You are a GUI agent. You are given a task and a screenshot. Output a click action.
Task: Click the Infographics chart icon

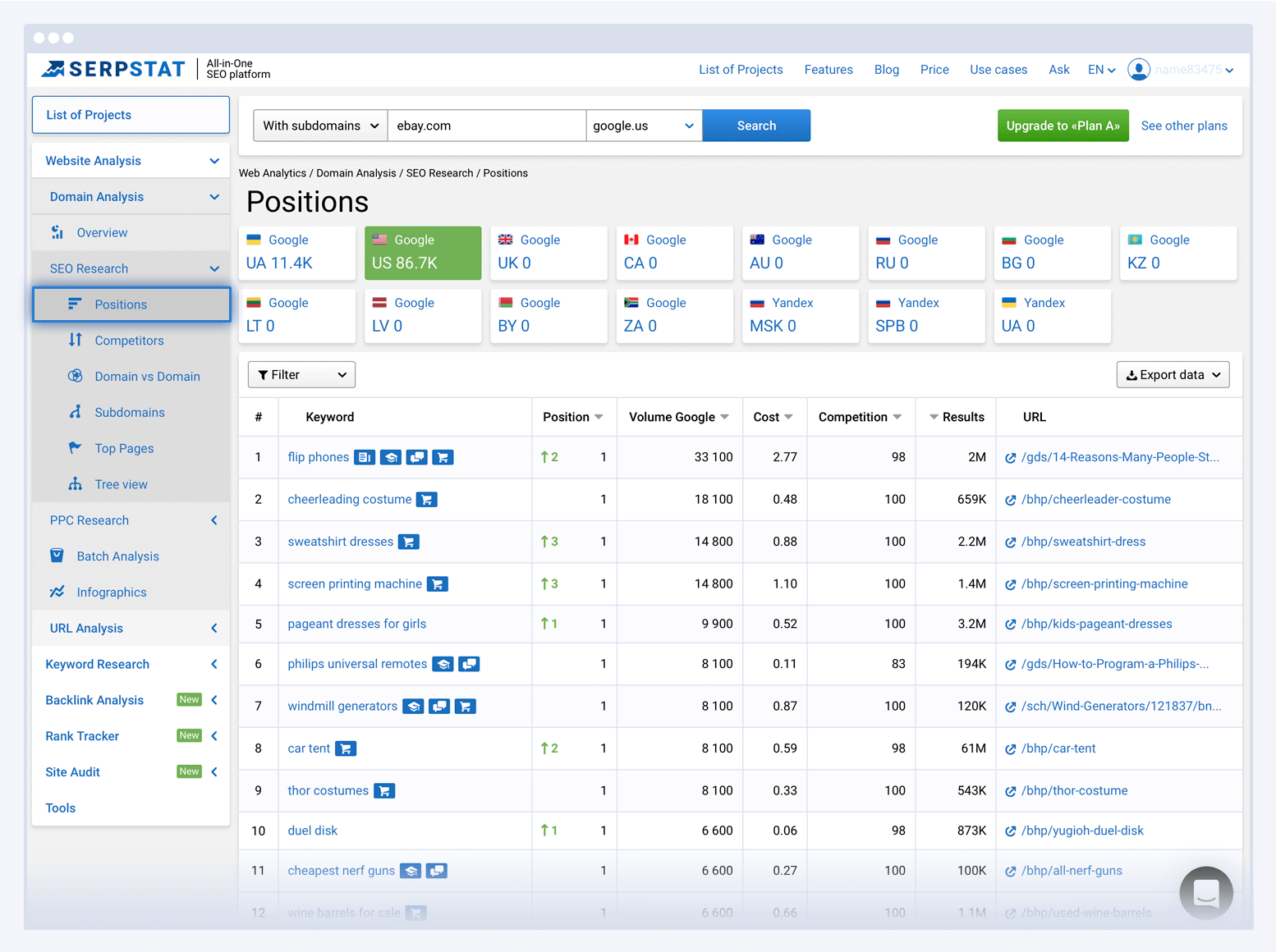(57, 592)
